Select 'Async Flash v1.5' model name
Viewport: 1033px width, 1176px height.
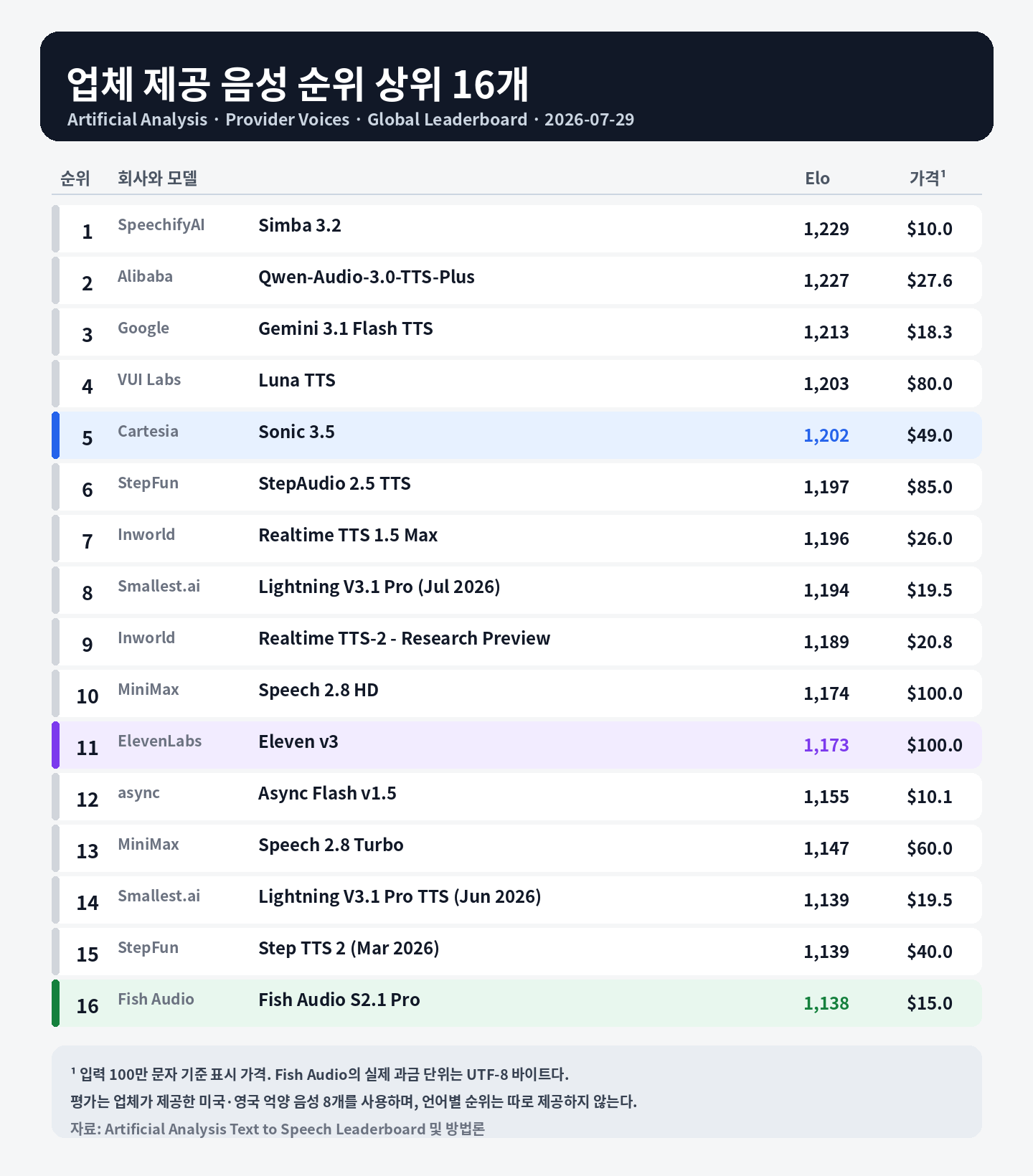click(x=327, y=793)
